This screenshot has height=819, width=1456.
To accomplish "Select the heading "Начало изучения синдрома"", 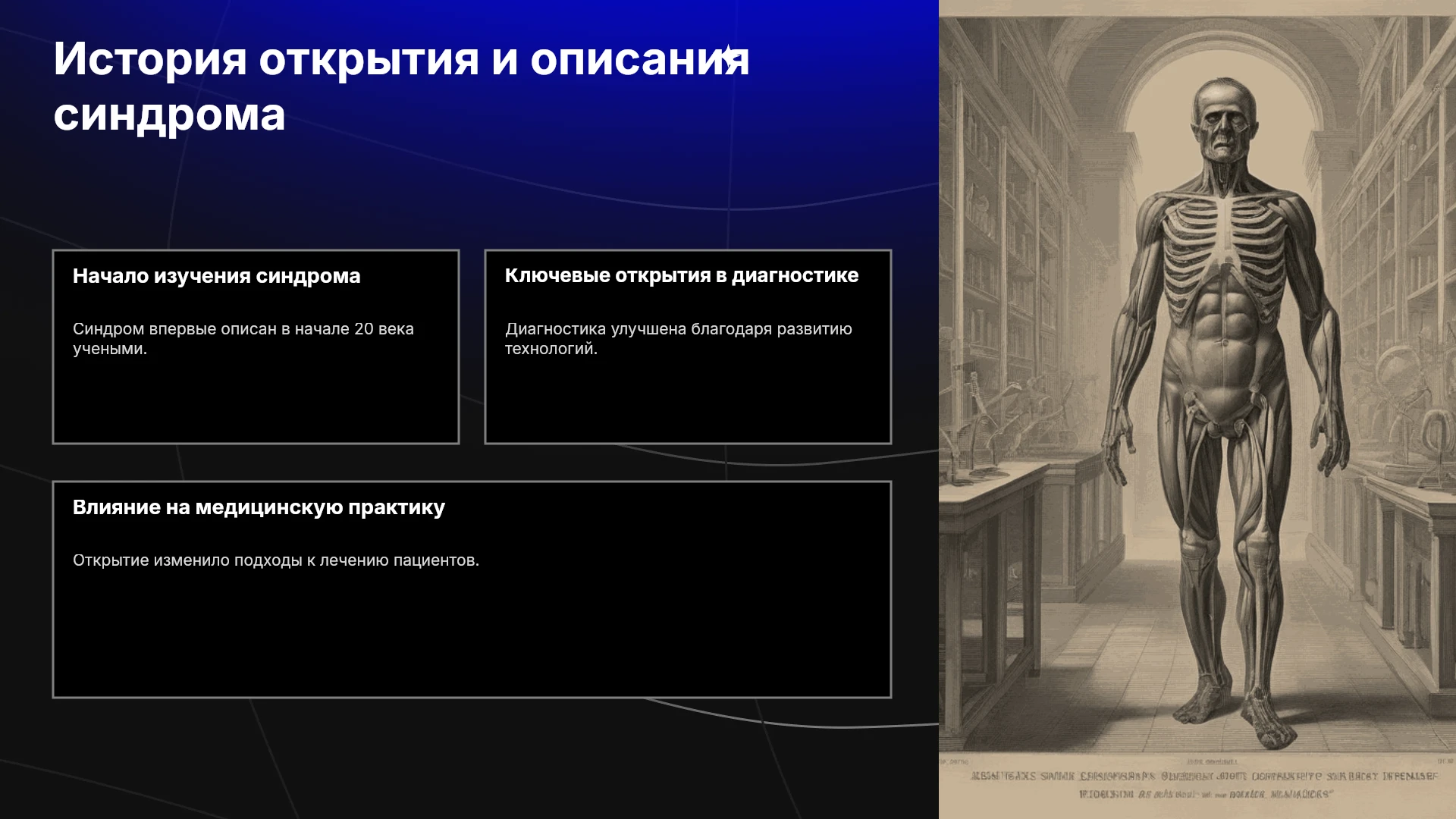I will click(216, 276).
